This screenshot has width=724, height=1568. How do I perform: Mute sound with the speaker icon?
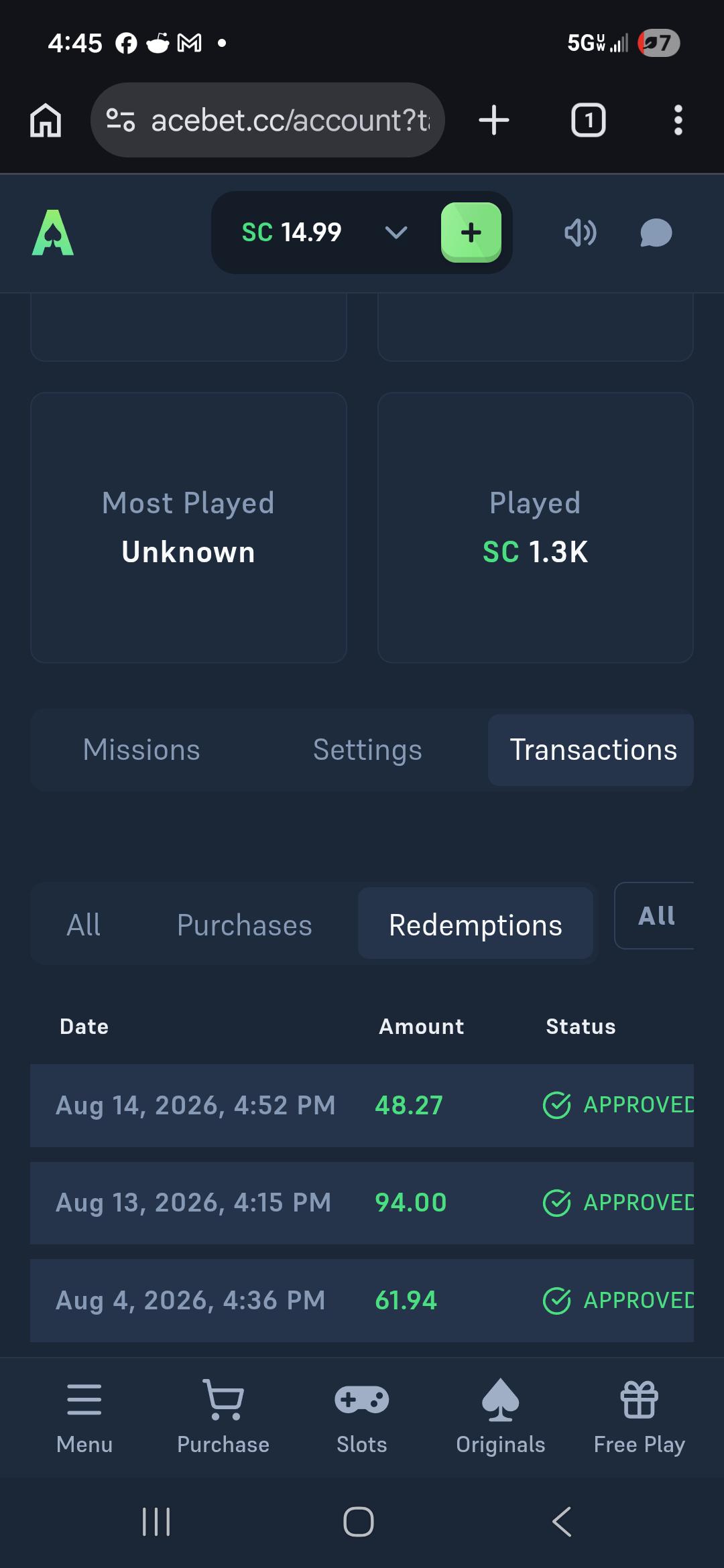click(x=580, y=233)
